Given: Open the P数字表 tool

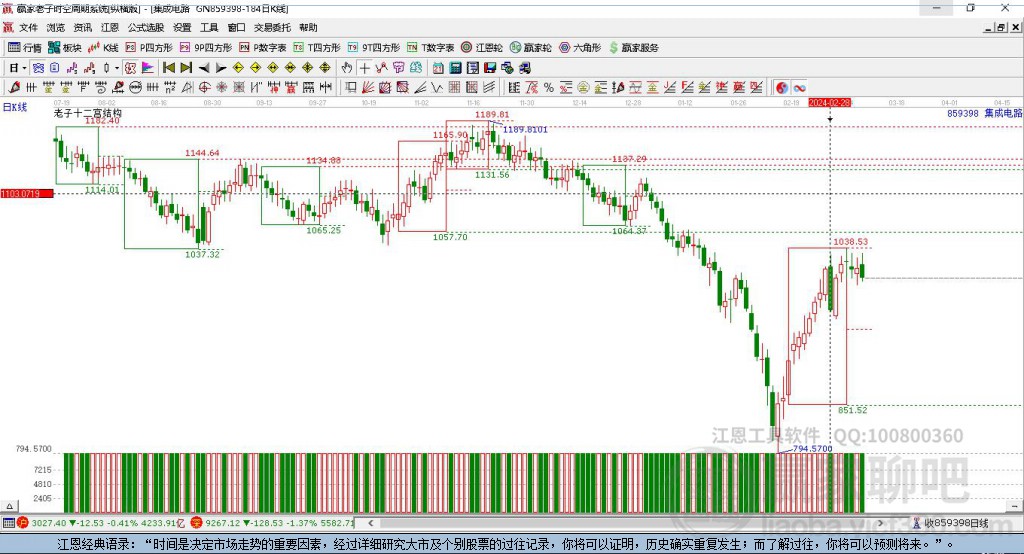Looking at the screenshot, I should click(263, 48).
